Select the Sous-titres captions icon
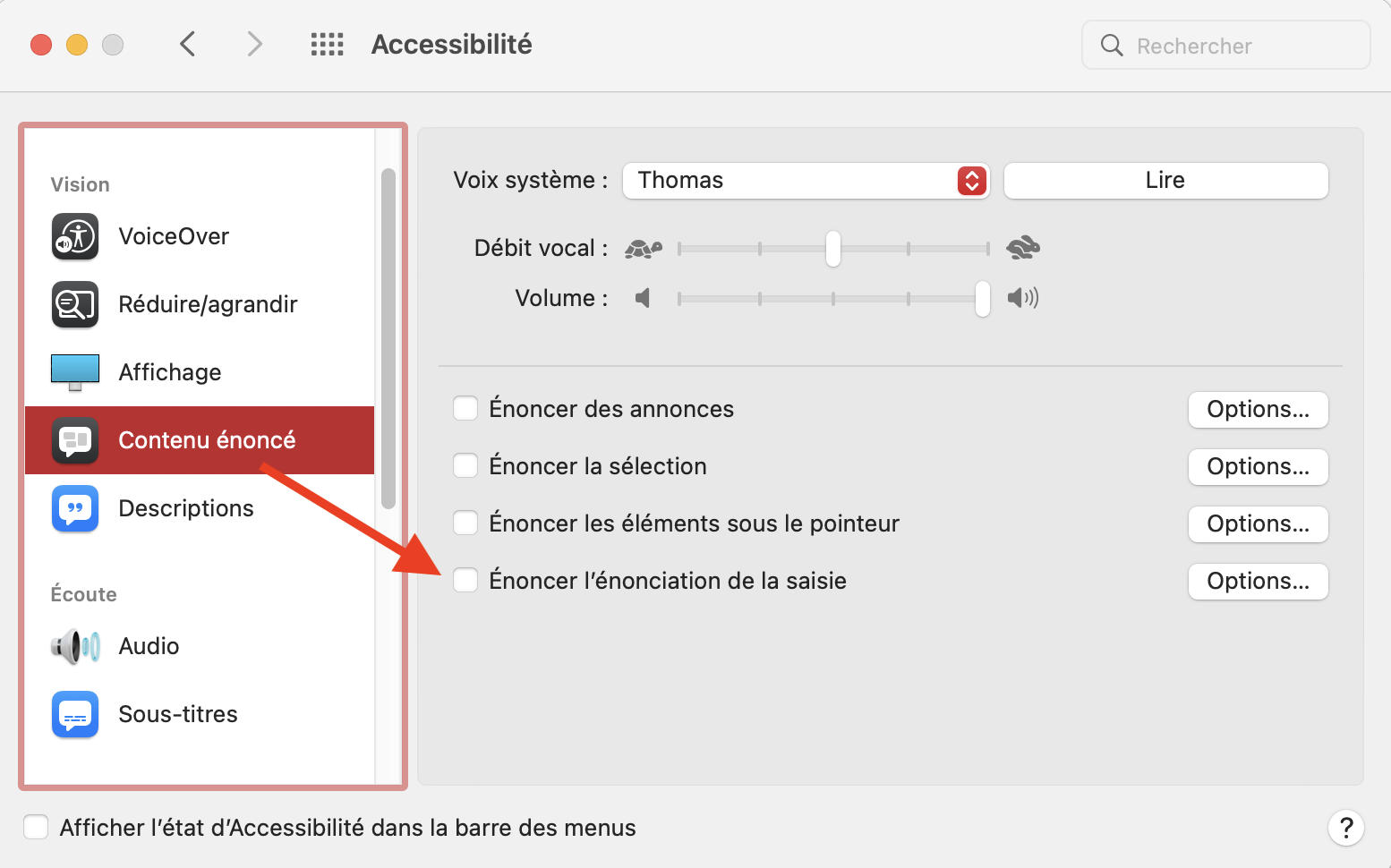 75,714
